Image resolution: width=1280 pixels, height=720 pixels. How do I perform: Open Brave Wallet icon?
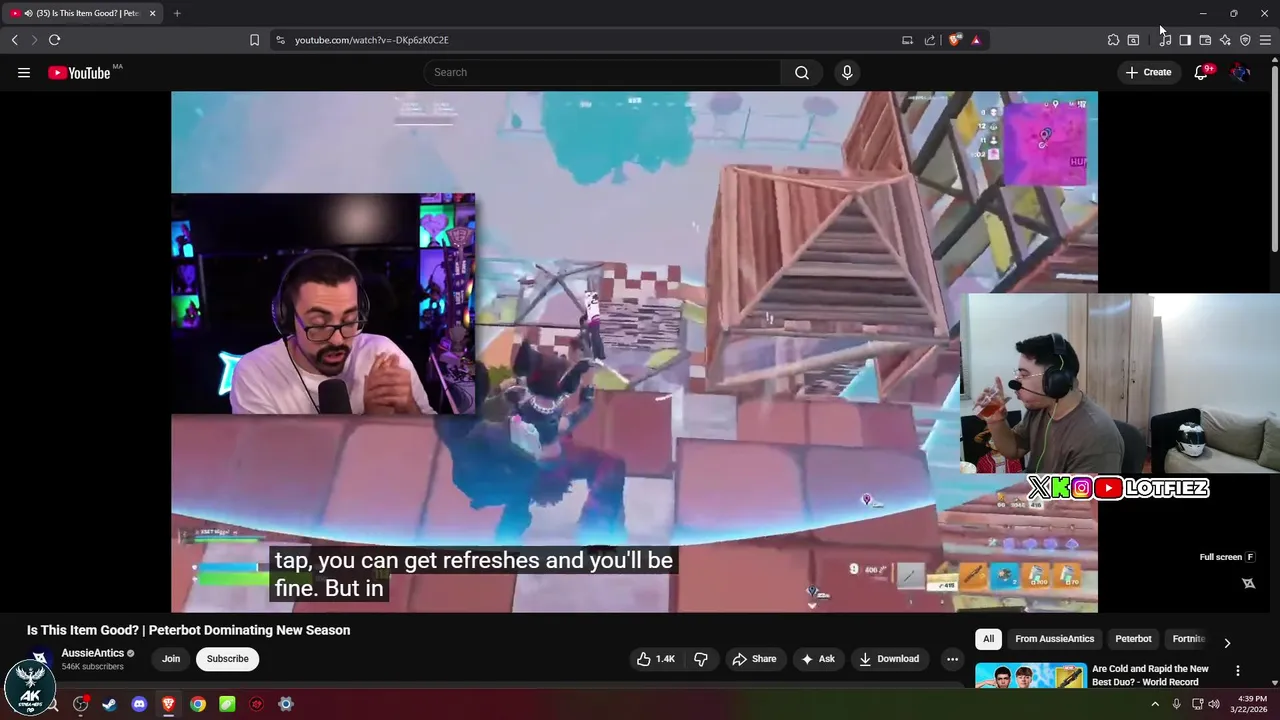pos(1205,40)
